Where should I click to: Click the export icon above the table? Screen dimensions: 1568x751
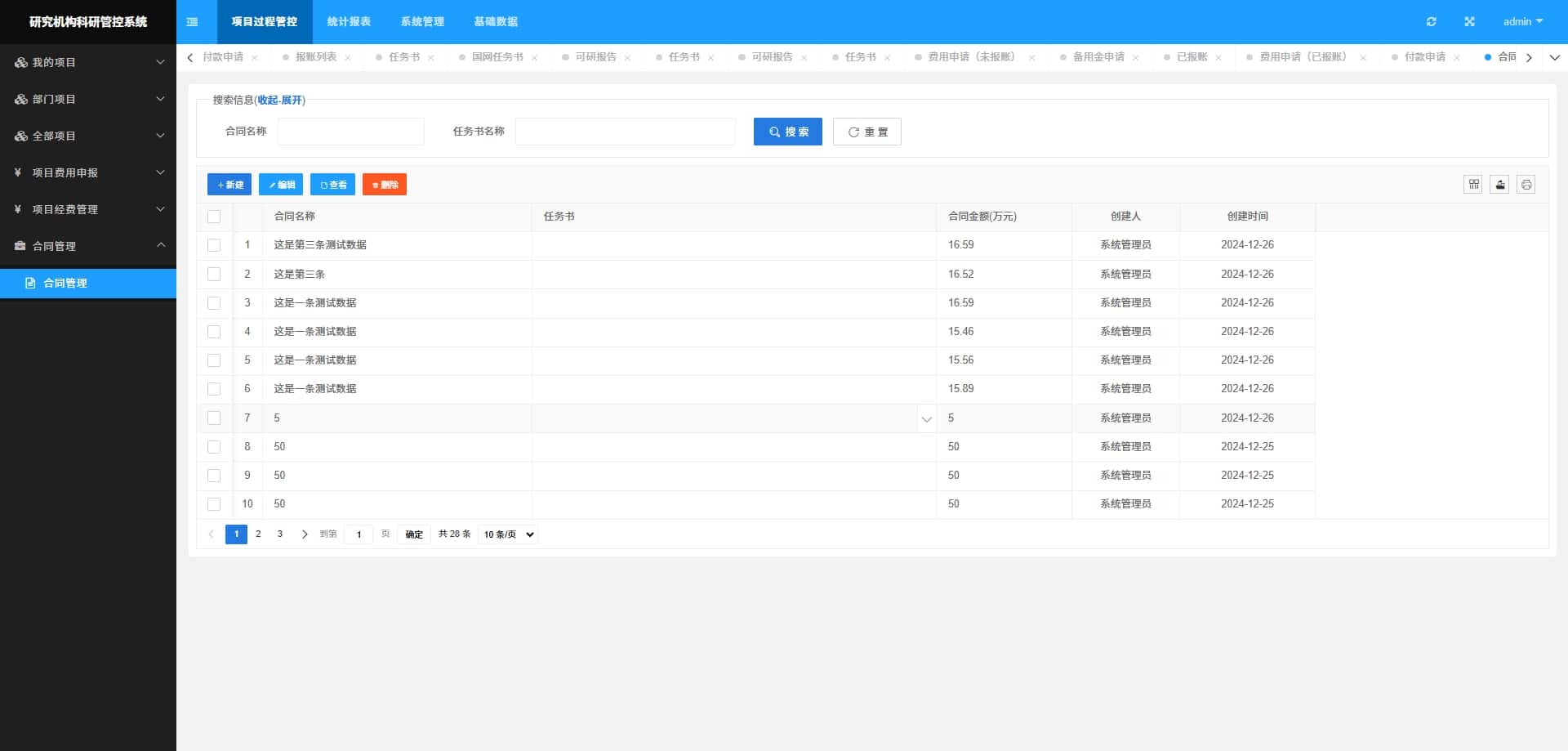click(1499, 185)
